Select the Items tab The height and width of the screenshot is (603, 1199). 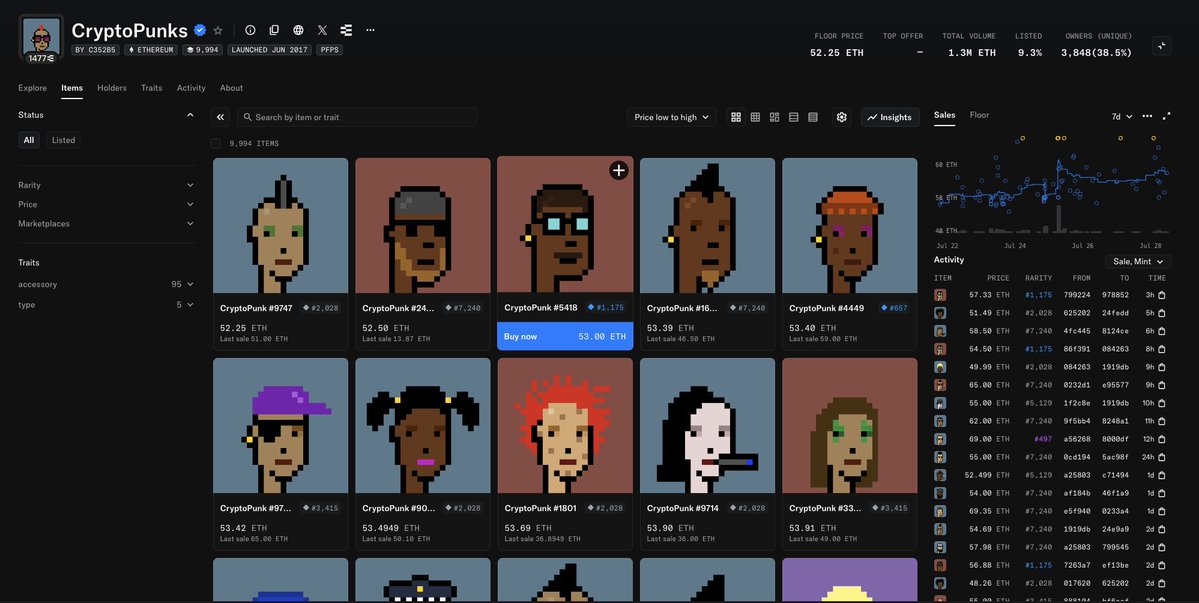(72, 88)
